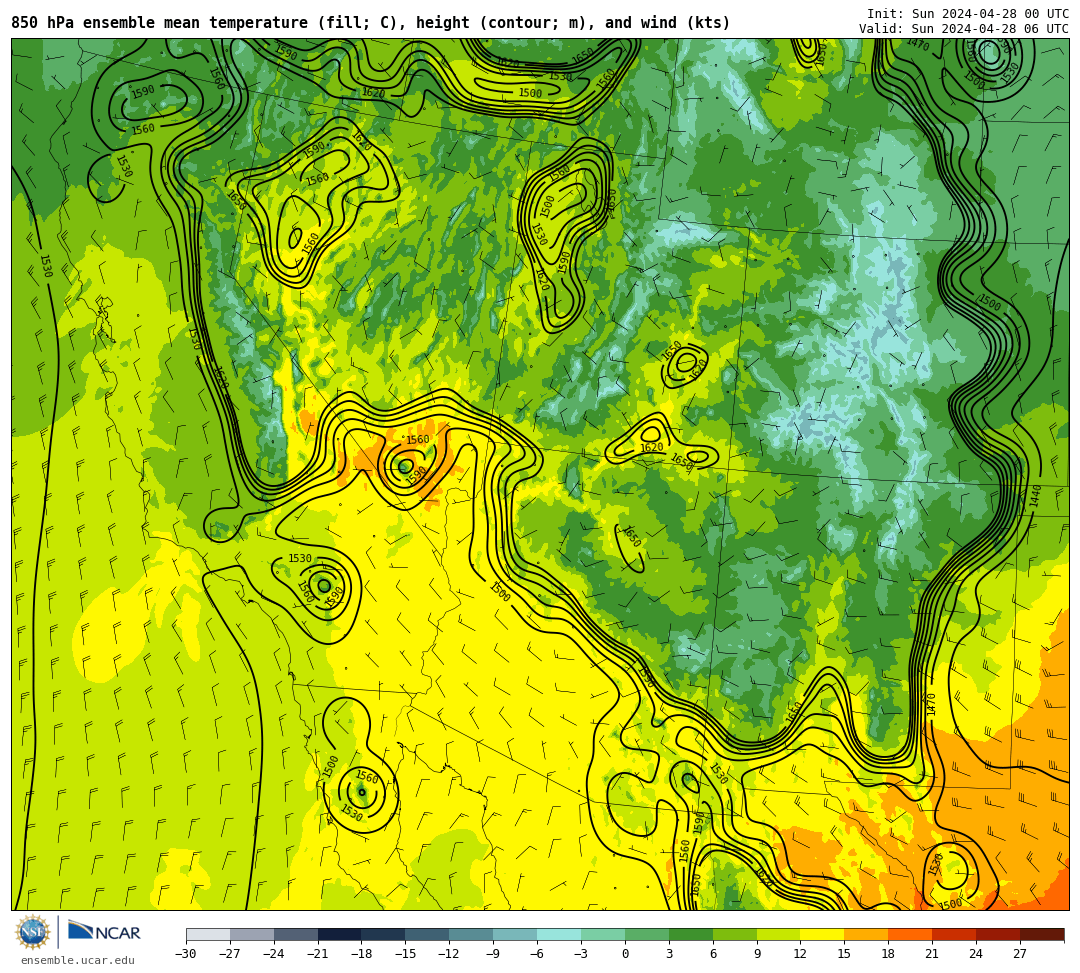Click the −9 colorbar tick label
The image size is (1080, 973).
(x=493, y=954)
